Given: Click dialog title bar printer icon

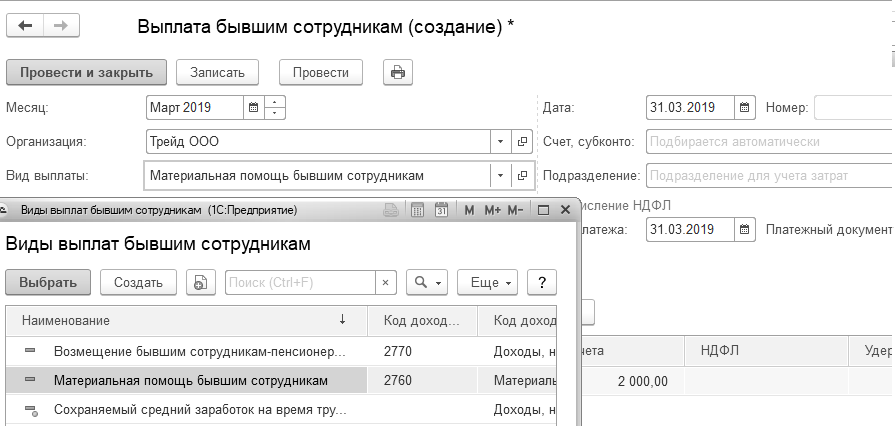Looking at the screenshot, I should click(390, 210).
